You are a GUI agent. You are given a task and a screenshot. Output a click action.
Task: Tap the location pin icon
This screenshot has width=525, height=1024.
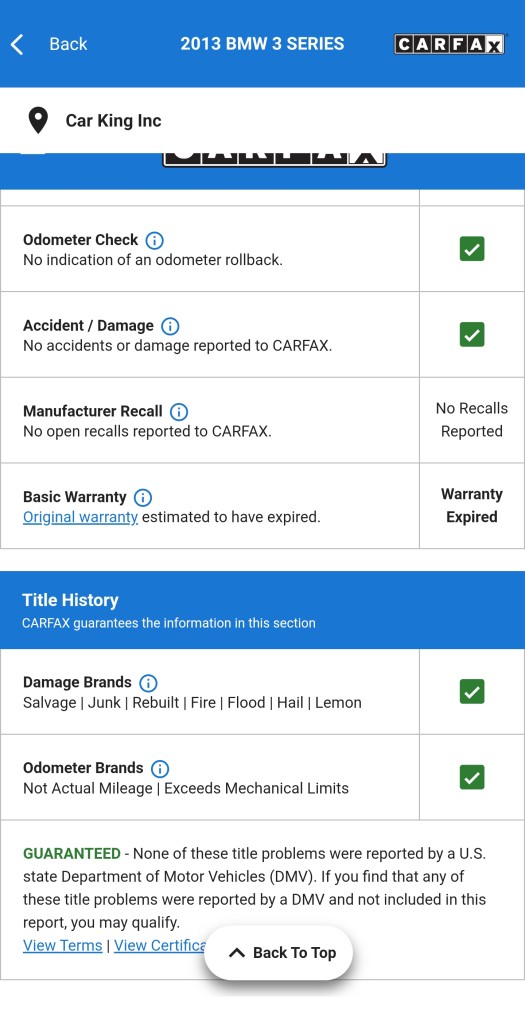(x=39, y=121)
